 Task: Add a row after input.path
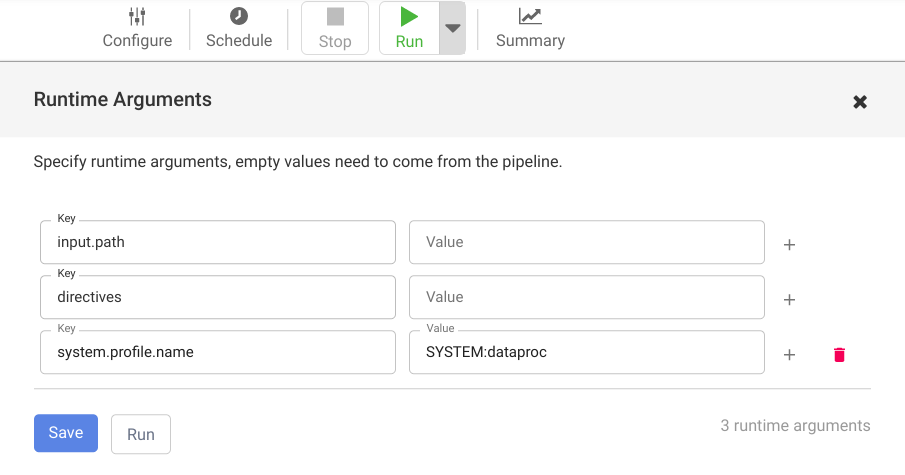click(789, 244)
